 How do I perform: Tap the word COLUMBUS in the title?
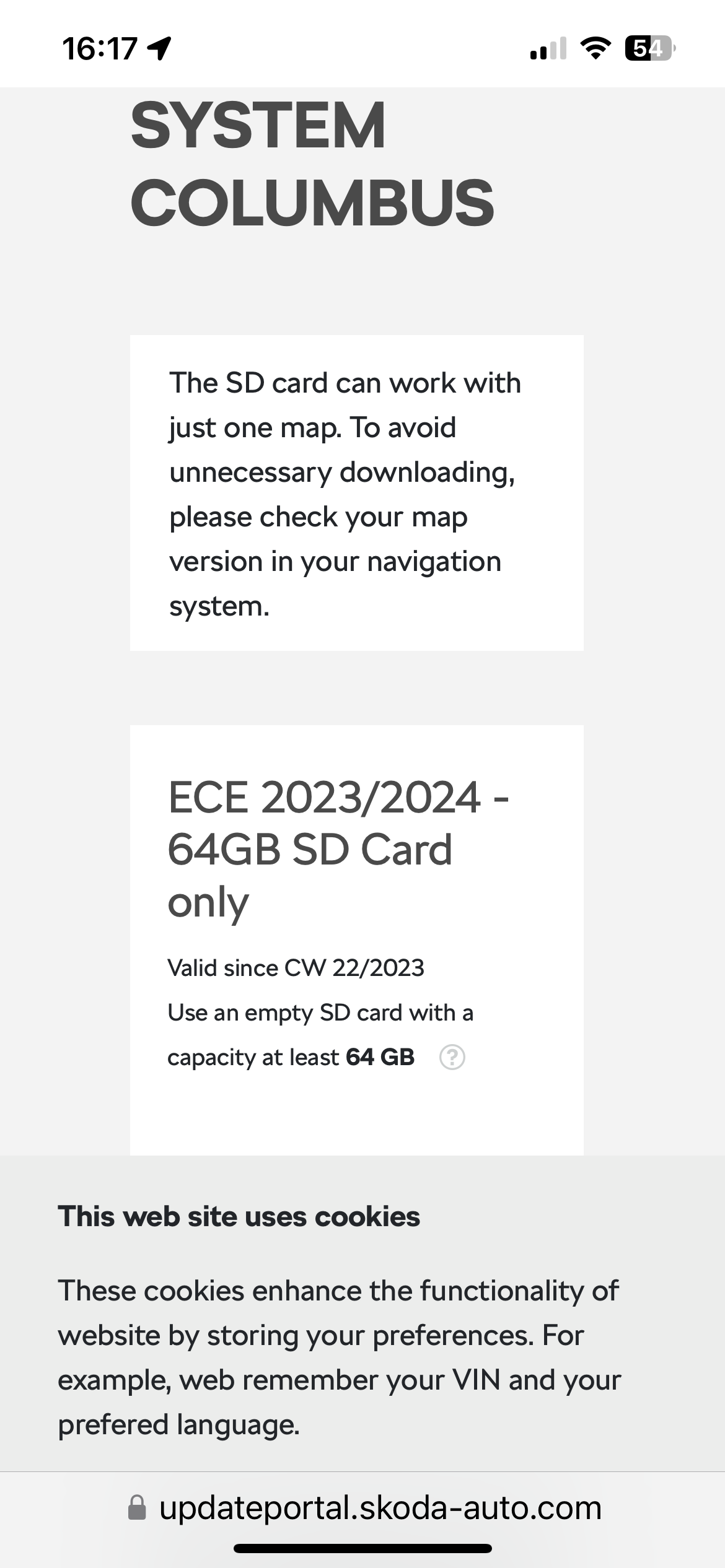coord(312,203)
